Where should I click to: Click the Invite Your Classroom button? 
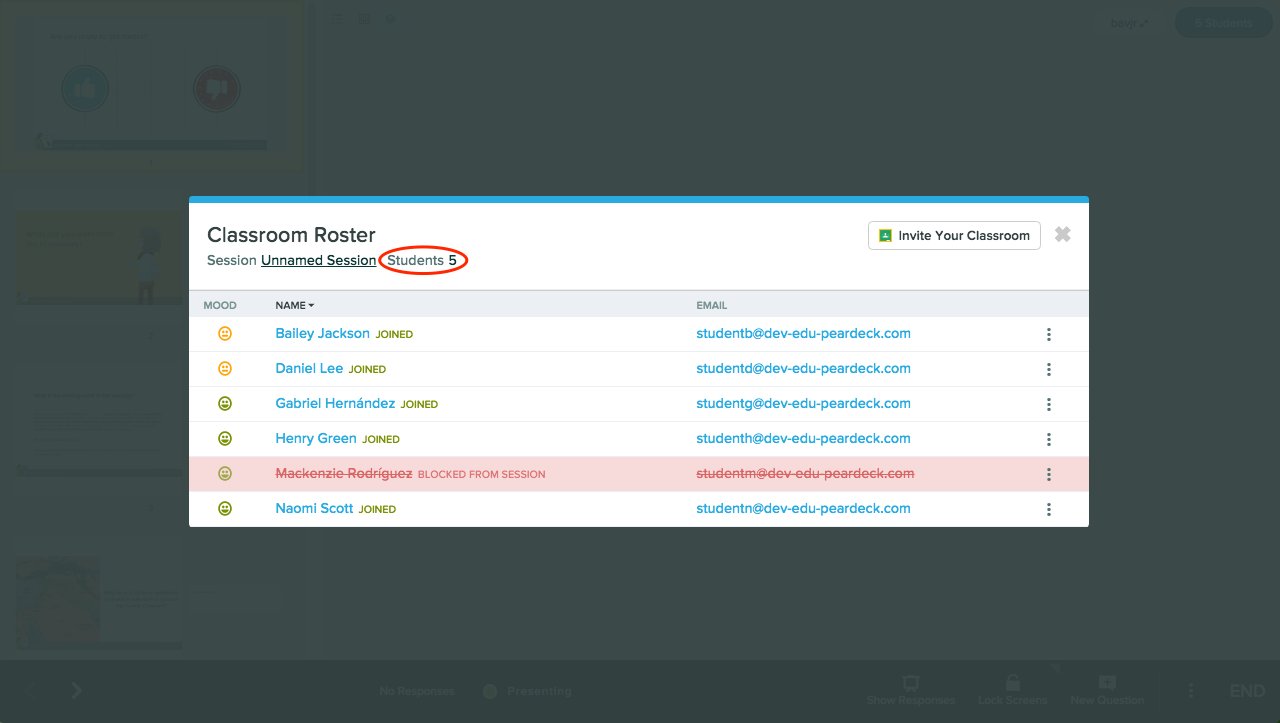953,235
